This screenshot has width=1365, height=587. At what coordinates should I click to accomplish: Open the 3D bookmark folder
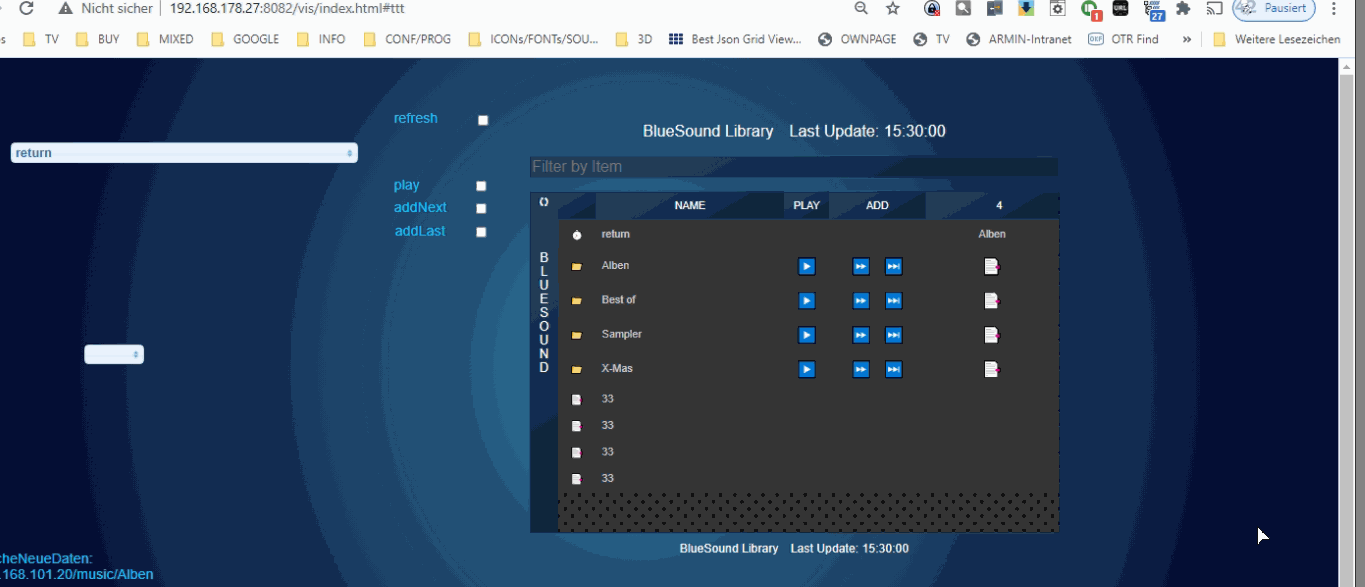(x=634, y=39)
